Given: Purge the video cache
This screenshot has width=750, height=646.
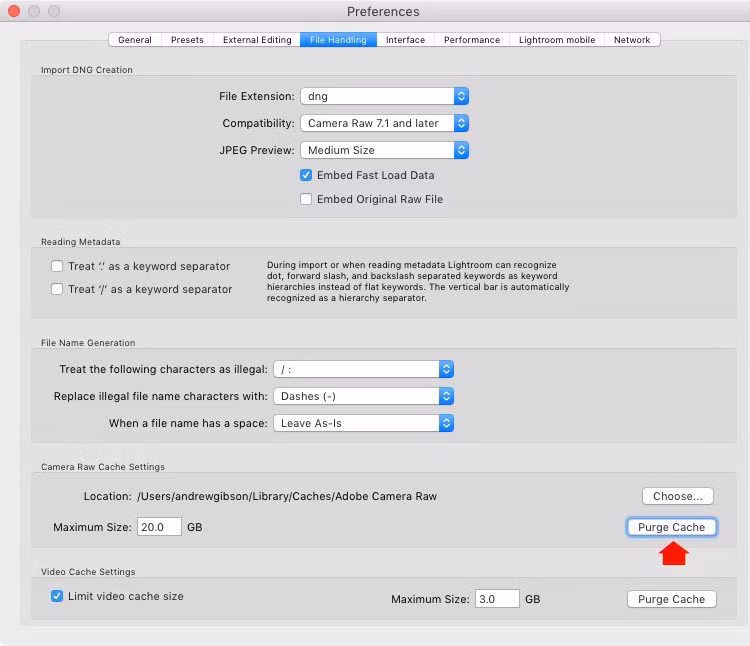Looking at the screenshot, I should pos(672,599).
